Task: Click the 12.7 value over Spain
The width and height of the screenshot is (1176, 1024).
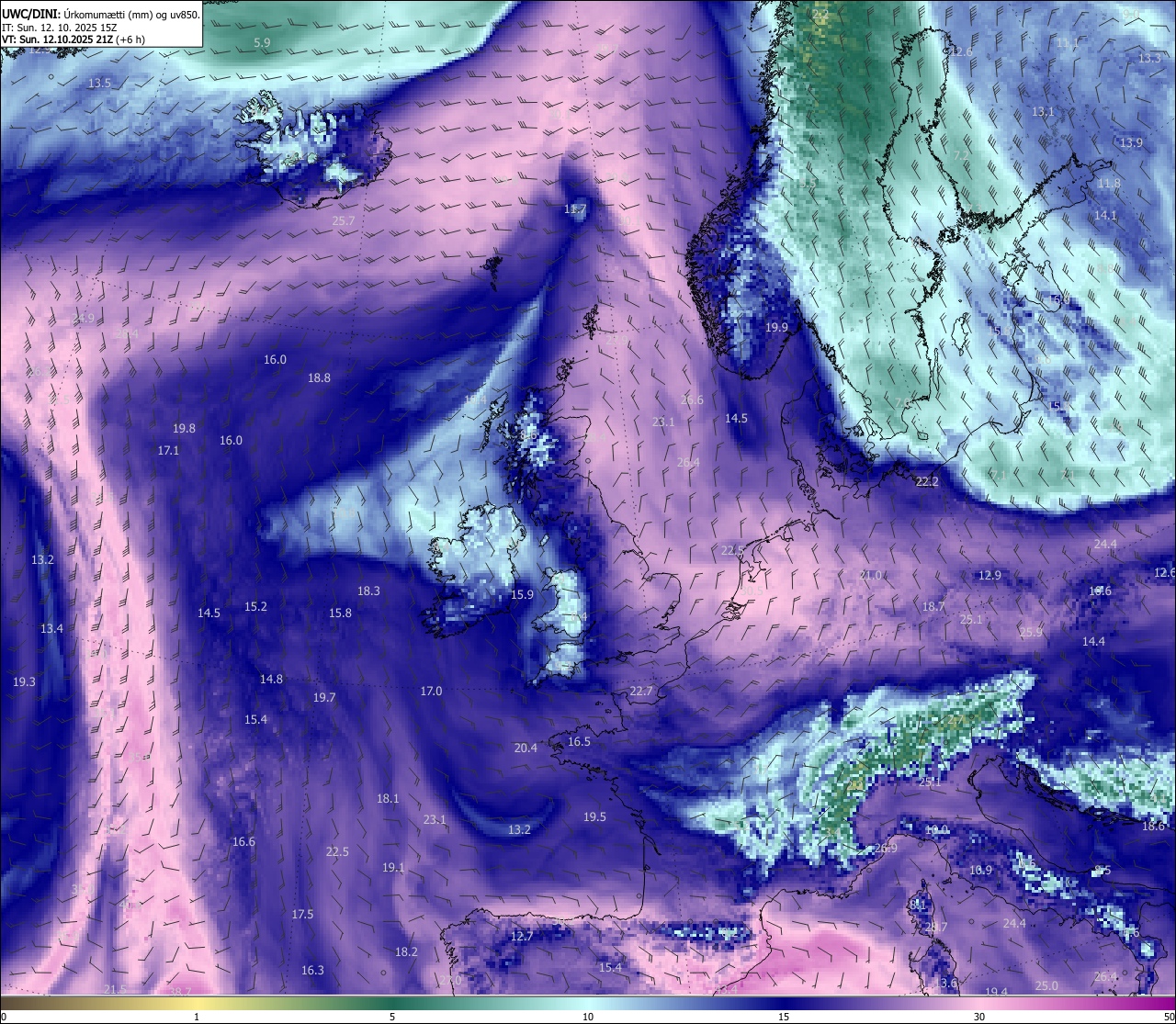Action: click(522, 936)
